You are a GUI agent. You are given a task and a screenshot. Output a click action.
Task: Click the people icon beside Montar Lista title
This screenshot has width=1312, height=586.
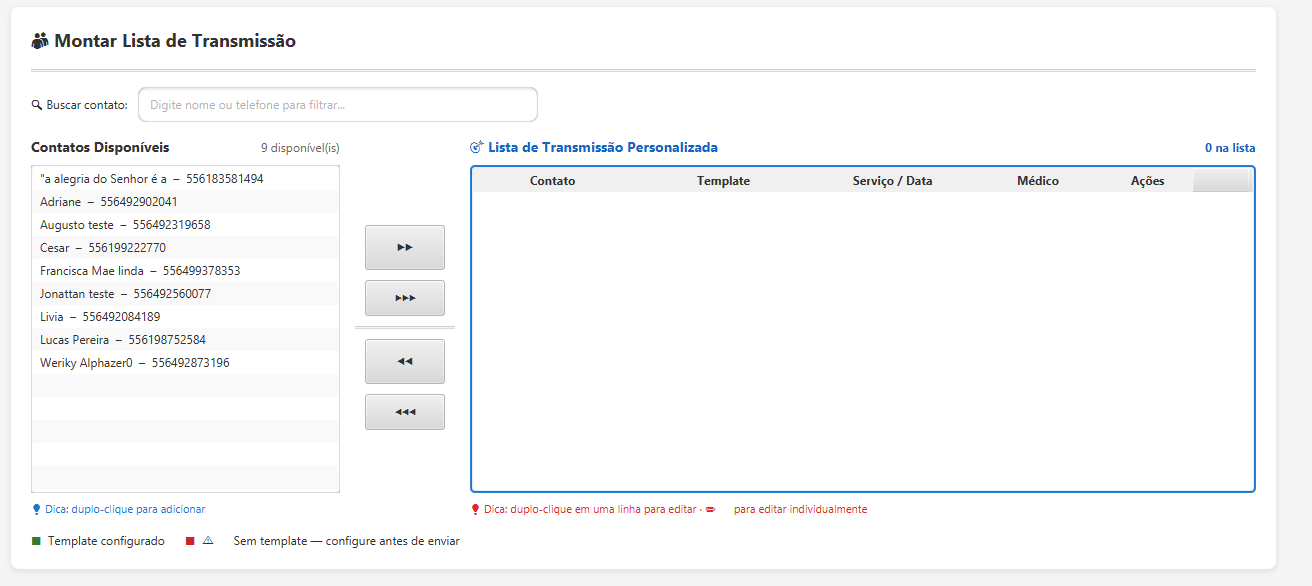pyautogui.click(x=40, y=41)
